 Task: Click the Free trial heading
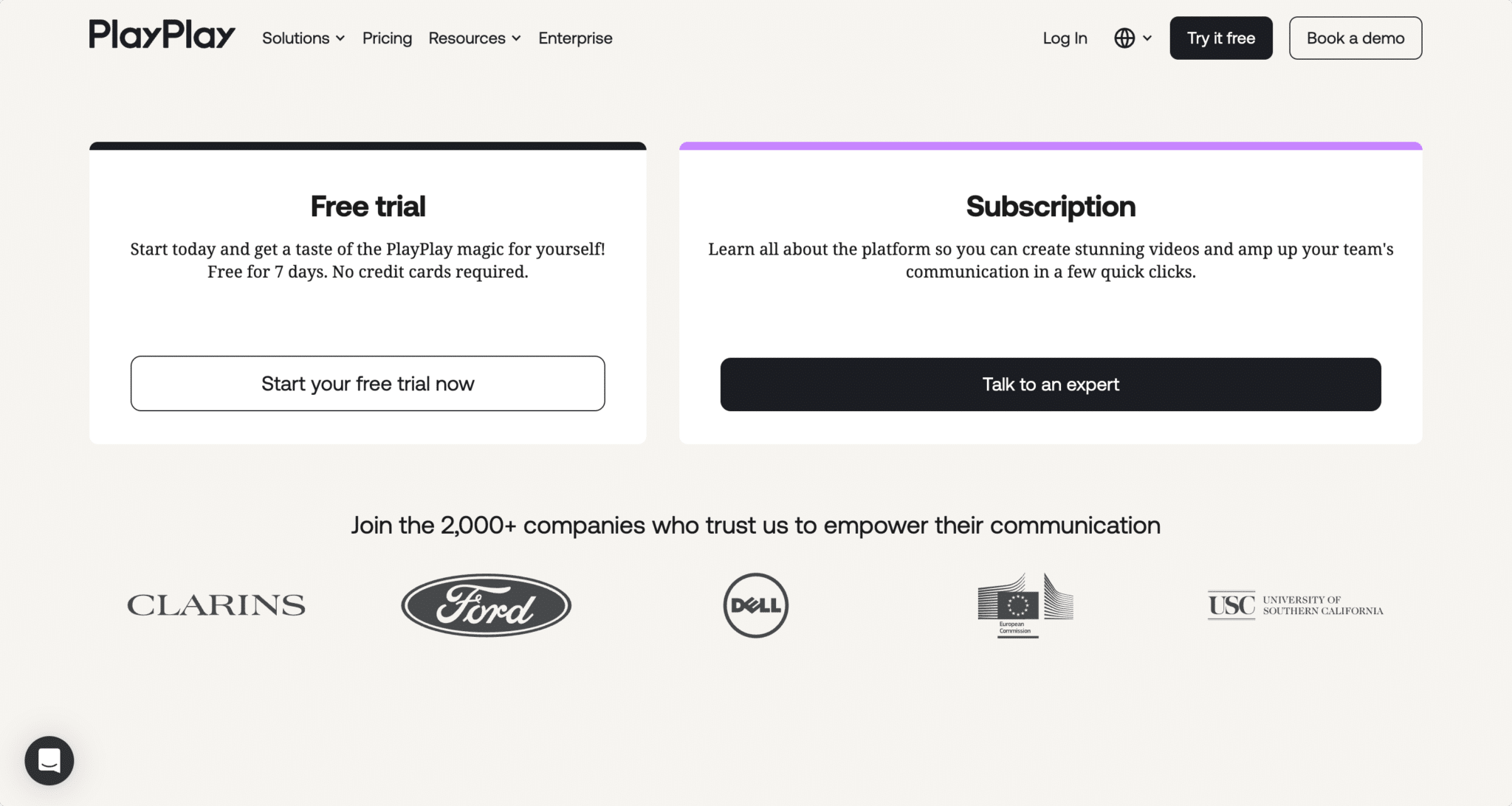pyautogui.click(x=368, y=207)
